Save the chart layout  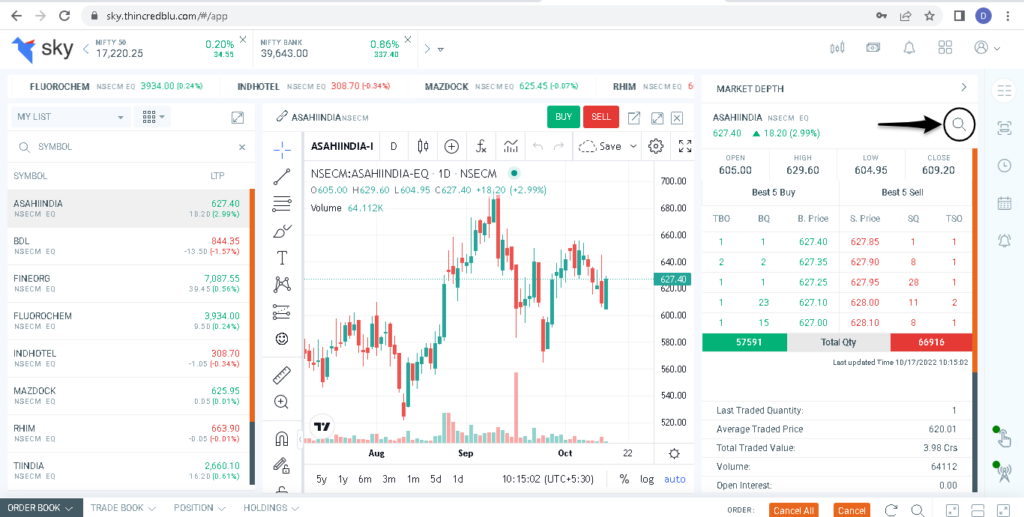pos(601,146)
